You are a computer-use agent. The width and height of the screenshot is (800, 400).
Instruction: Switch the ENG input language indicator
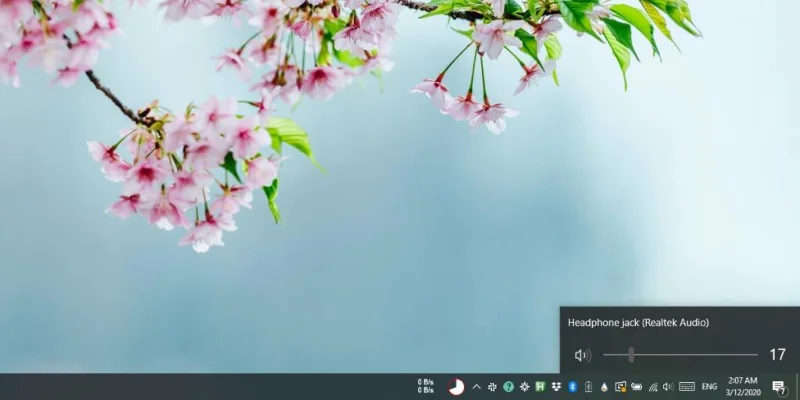[x=709, y=387]
